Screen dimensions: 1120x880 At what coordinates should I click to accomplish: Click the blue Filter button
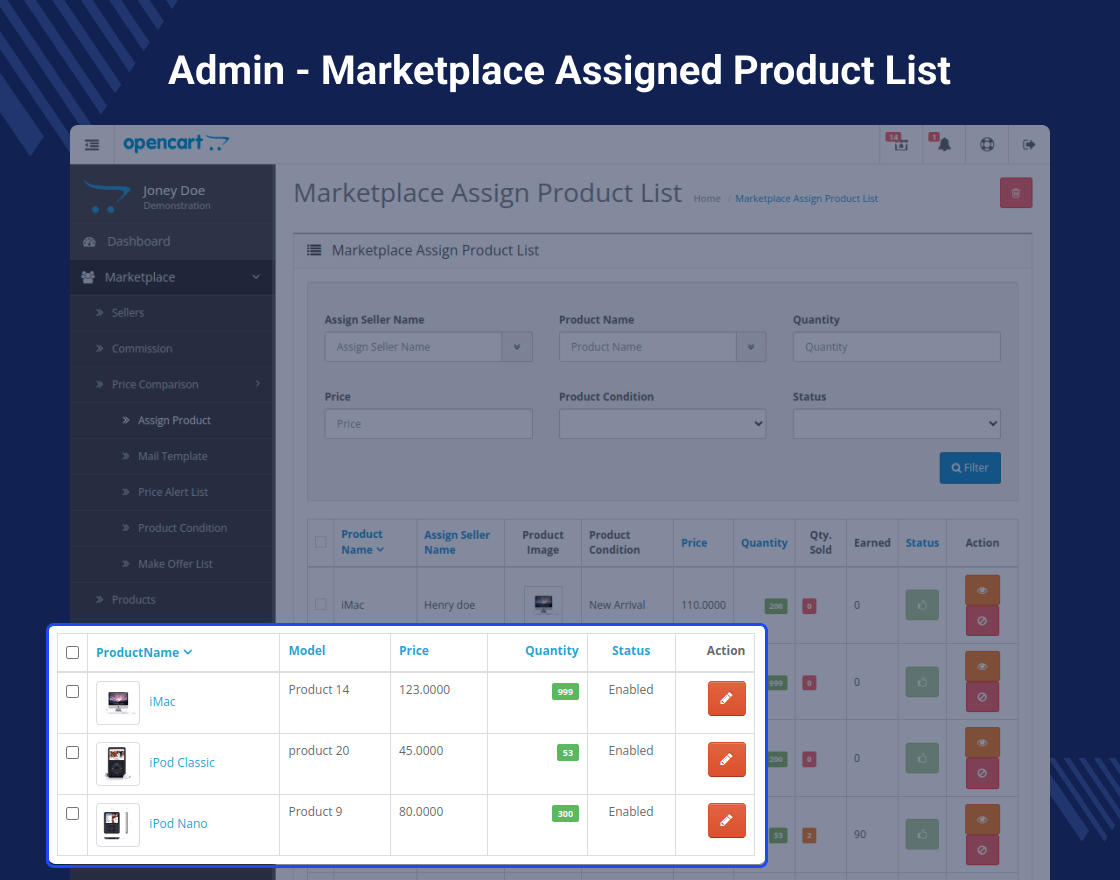pyautogui.click(x=970, y=468)
